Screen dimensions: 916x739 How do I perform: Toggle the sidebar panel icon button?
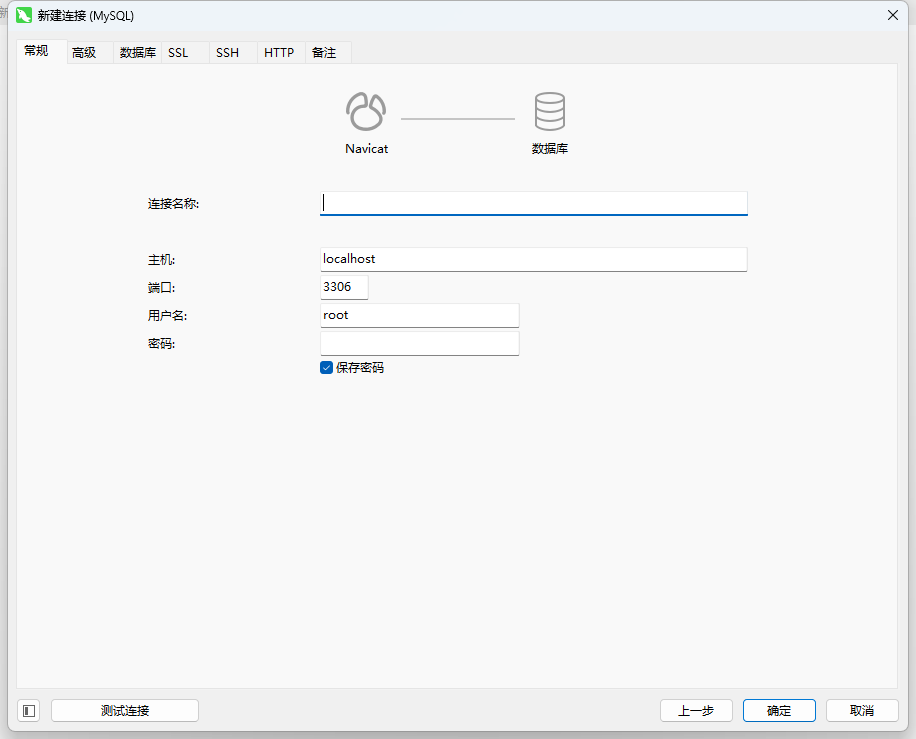click(29, 710)
